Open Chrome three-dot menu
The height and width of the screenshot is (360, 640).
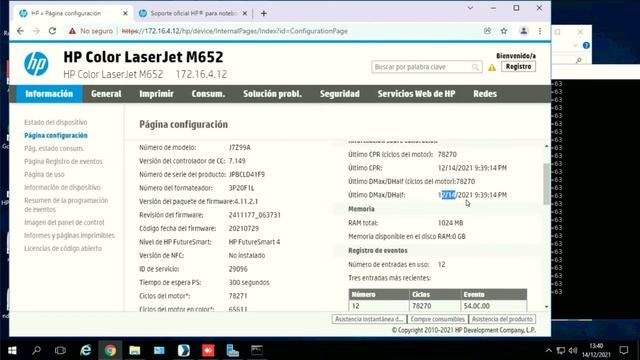coord(540,31)
